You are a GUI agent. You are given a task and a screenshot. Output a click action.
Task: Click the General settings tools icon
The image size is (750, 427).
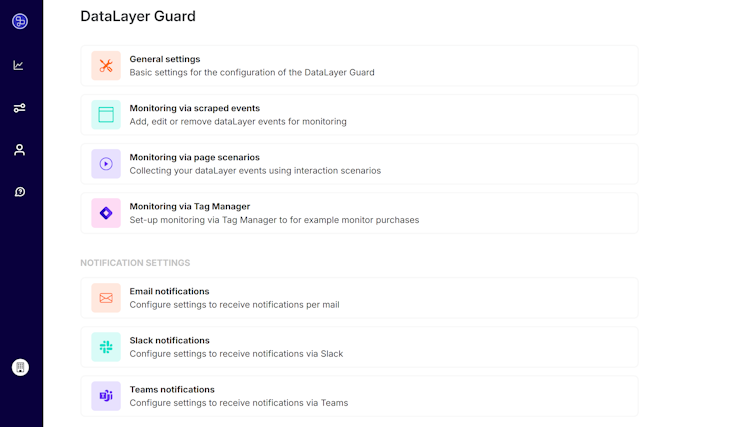click(106, 66)
